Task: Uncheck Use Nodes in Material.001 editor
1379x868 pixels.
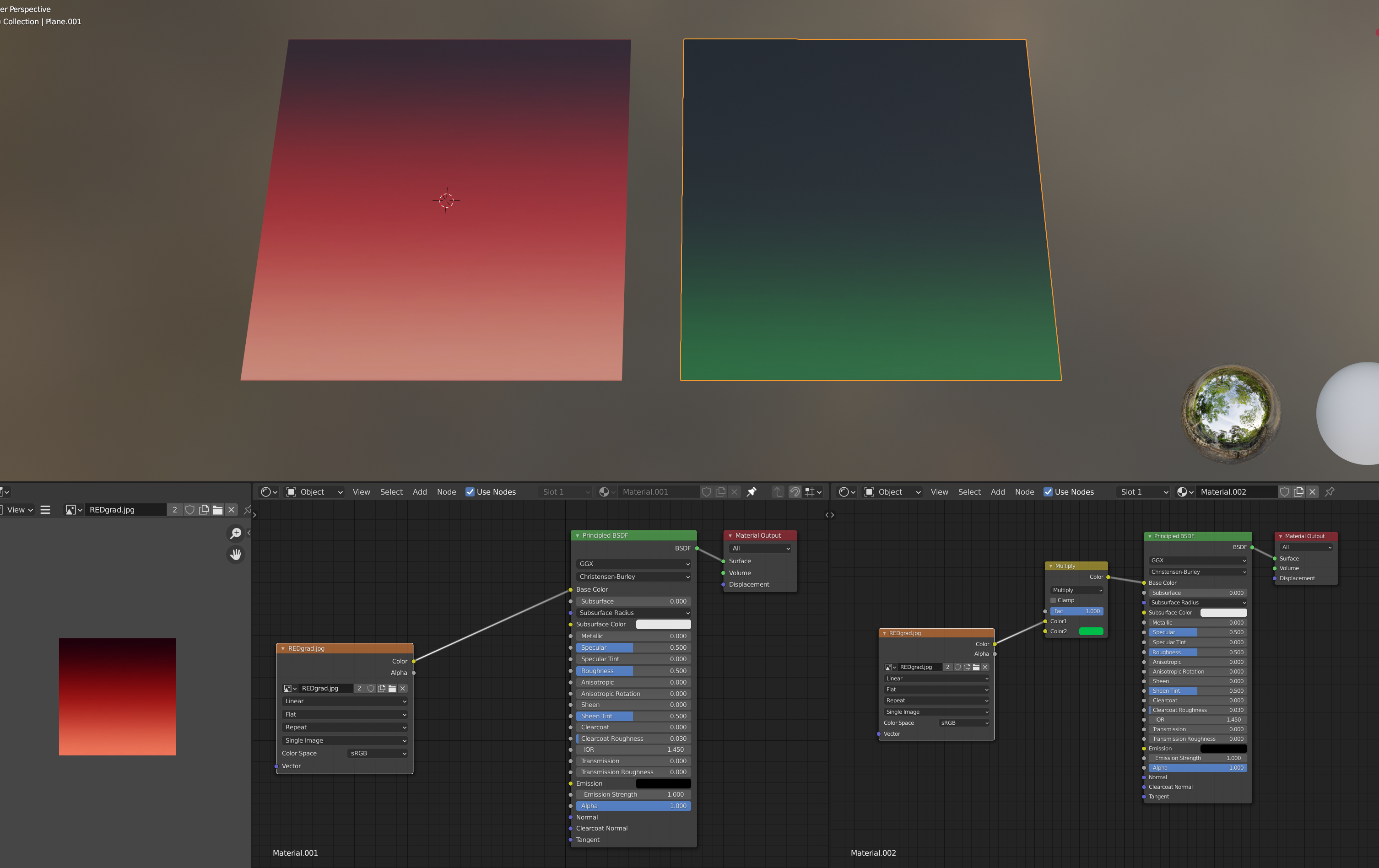Action: [470, 492]
